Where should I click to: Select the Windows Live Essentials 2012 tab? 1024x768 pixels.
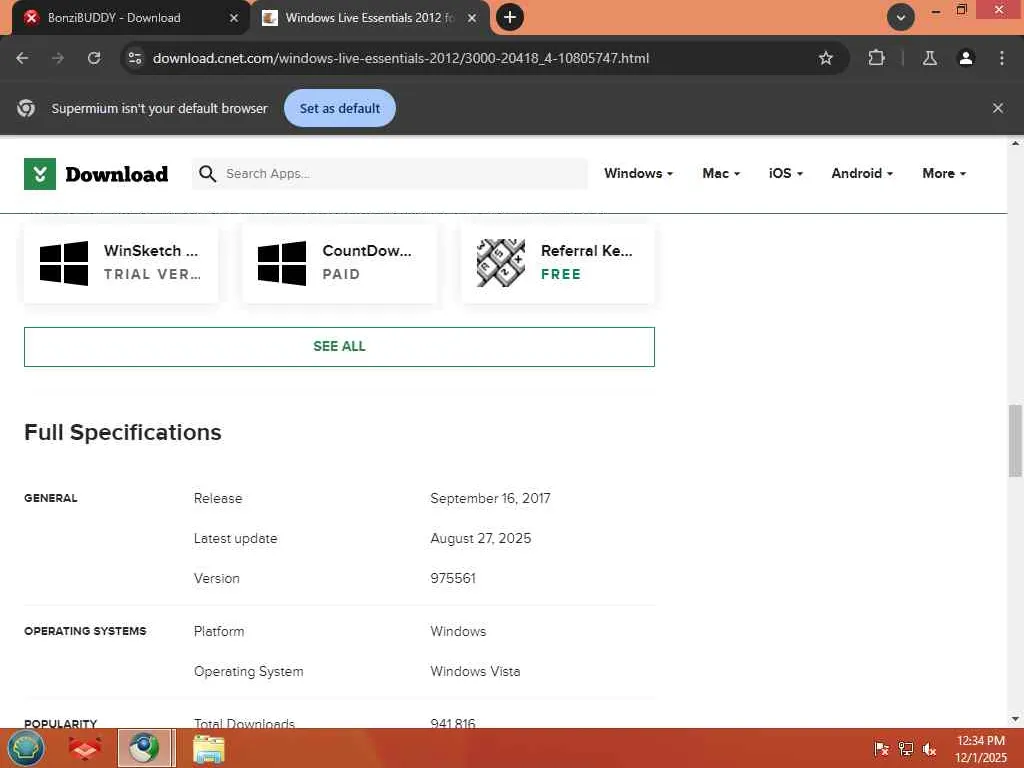pos(369,18)
